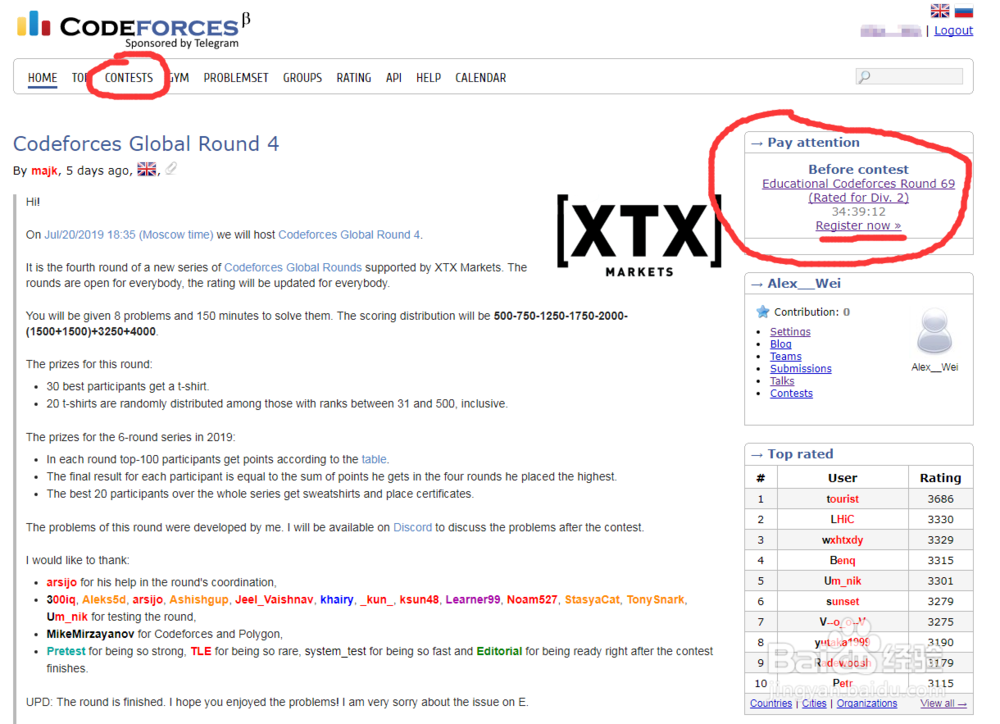
Task: Open Contests in the user sidebar
Action: pyautogui.click(x=791, y=394)
